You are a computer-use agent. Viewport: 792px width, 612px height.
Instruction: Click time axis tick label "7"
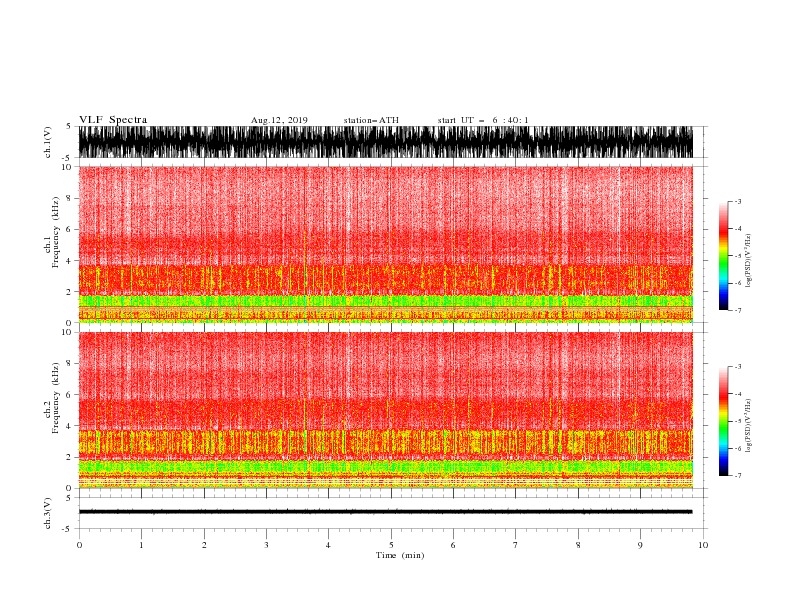[516, 545]
